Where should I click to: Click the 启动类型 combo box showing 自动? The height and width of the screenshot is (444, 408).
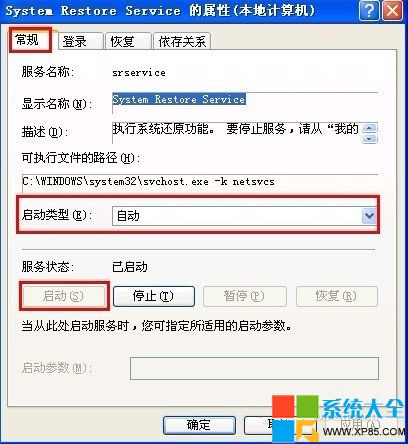[x=245, y=216]
